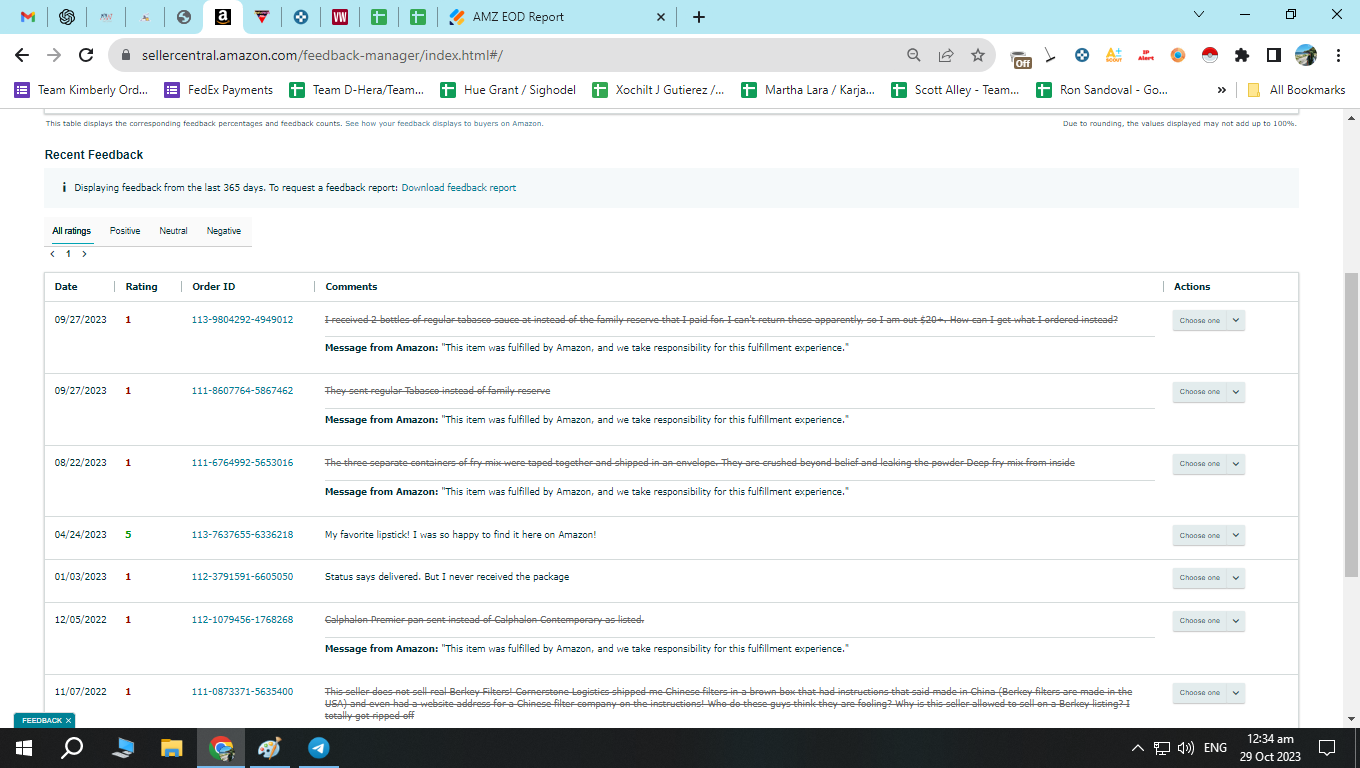Show hidden system tray icons
Viewport: 1360px width, 768px height.
1137,748
